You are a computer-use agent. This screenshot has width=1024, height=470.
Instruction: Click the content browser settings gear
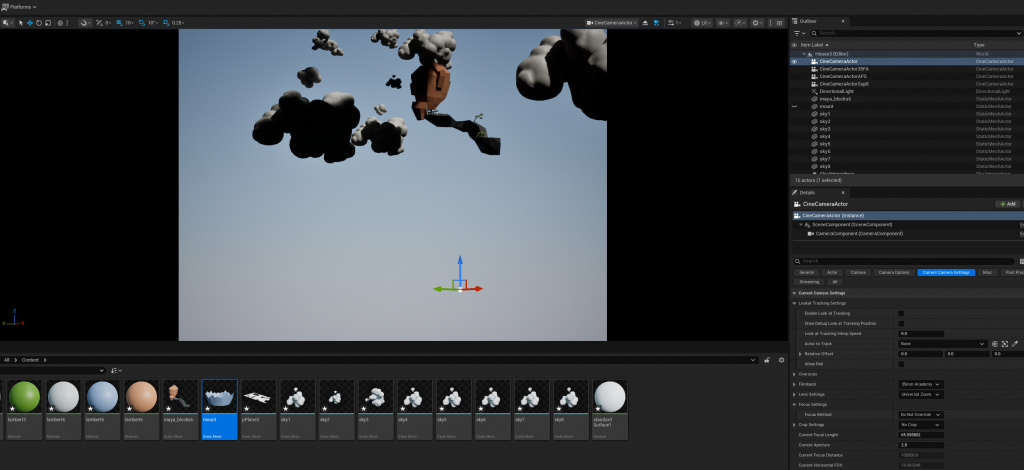click(781, 359)
